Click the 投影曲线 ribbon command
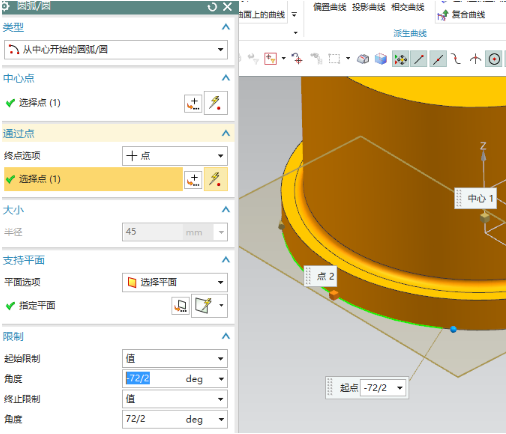 [368, 7]
